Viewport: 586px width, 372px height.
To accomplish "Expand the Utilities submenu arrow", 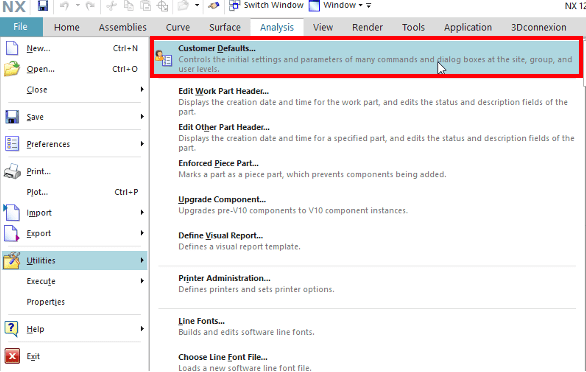I will point(142,260).
